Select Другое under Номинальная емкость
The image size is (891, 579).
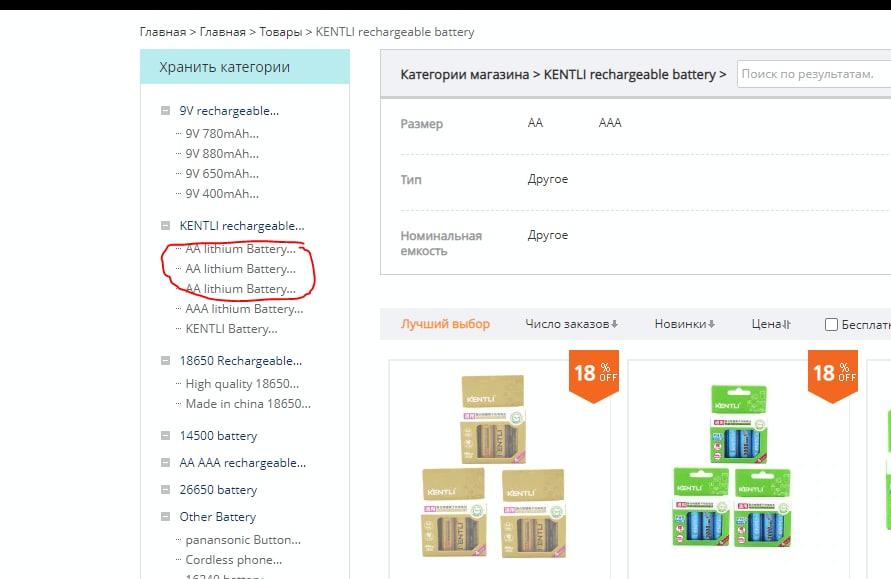(x=548, y=235)
